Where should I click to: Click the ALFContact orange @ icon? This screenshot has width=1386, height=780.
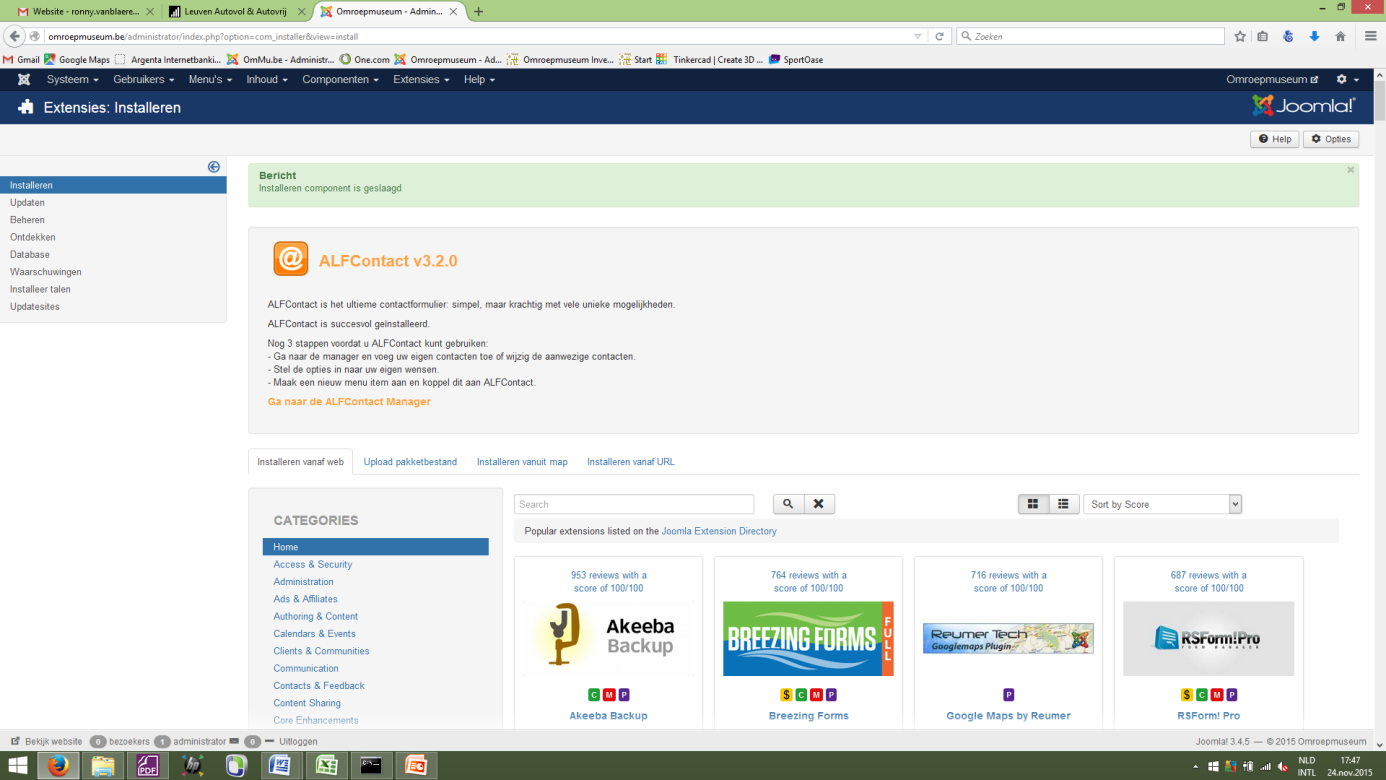(x=291, y=259)
